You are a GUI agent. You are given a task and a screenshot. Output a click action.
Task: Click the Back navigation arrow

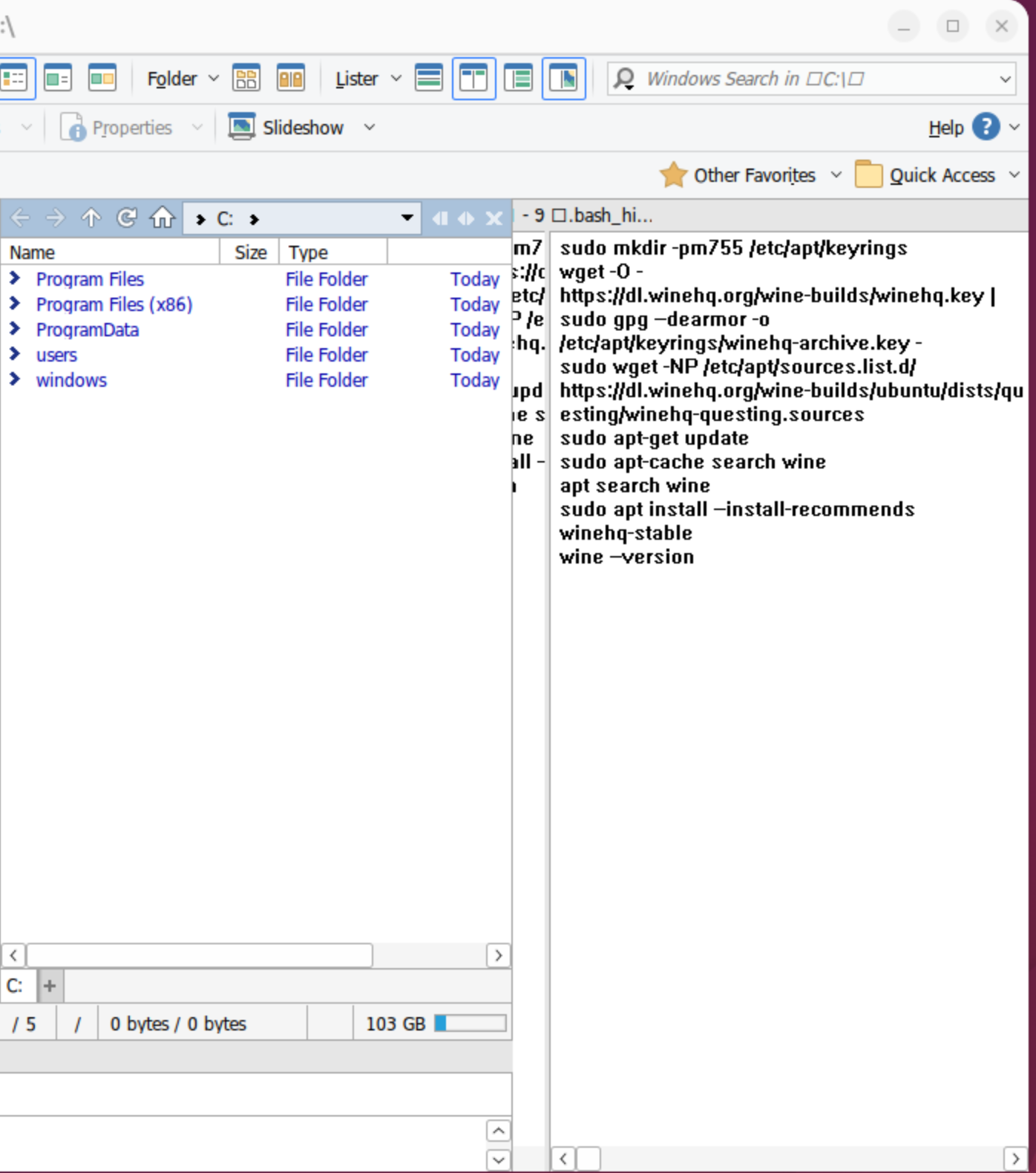[20, 218]
